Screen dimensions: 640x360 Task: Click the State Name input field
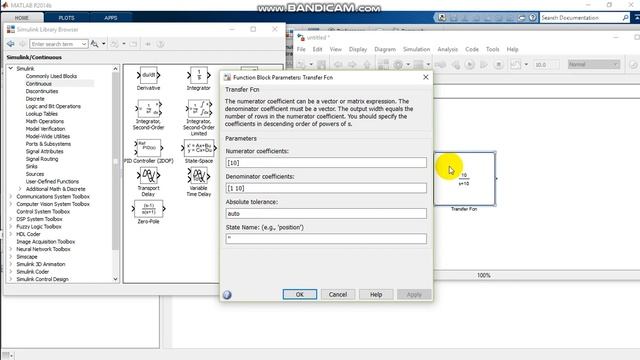coord(326,239)
